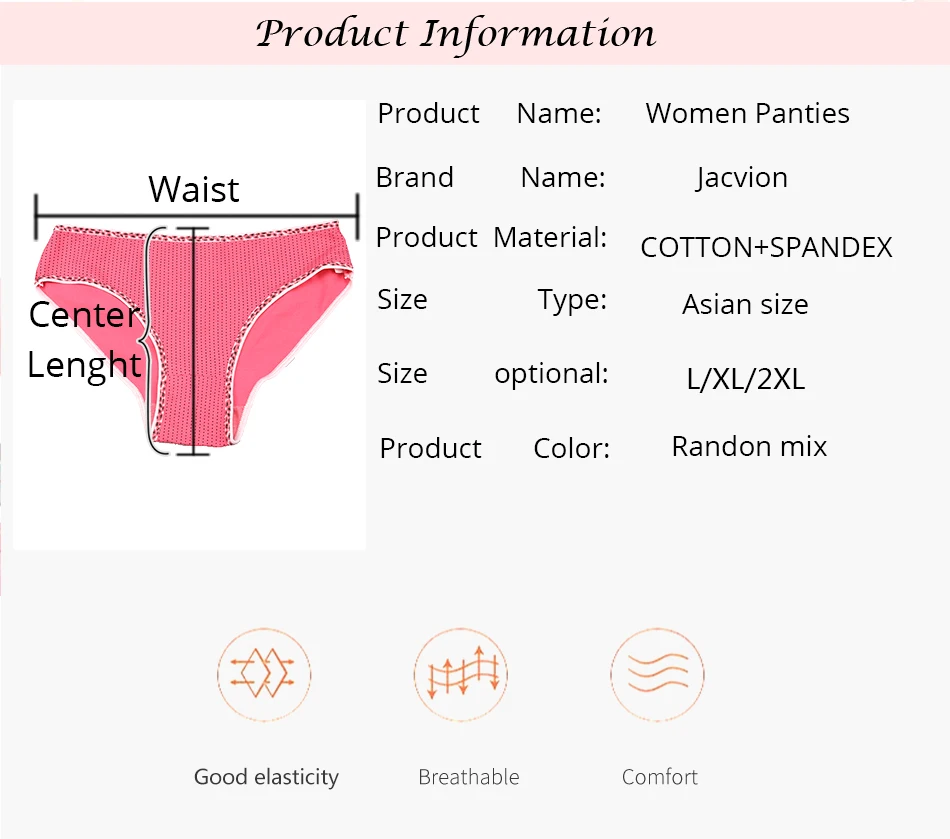Click the Product Color: label
This screenshot has width=950, height=839.
coord(494,448)
